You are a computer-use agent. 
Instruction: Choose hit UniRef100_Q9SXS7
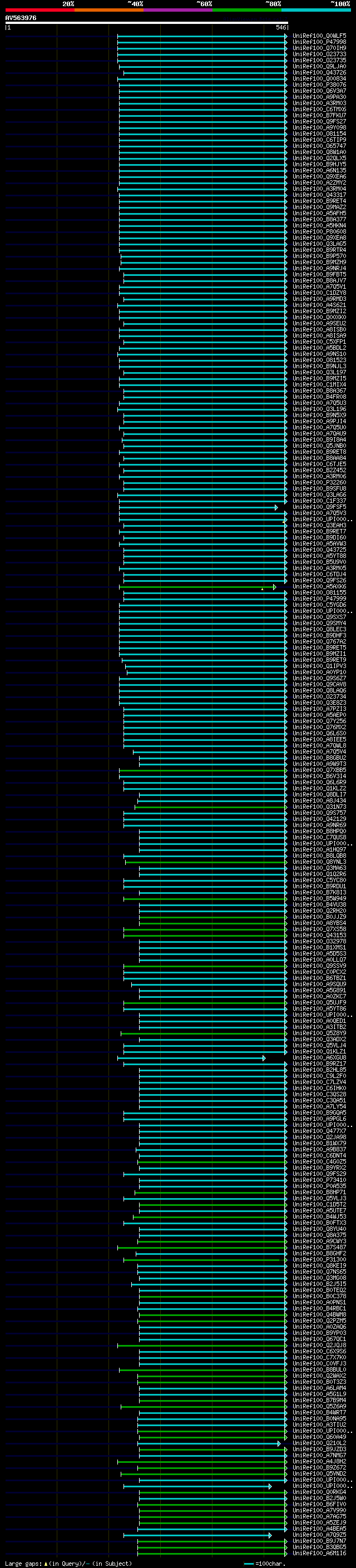pyautogui.click(x=319, y=617)
